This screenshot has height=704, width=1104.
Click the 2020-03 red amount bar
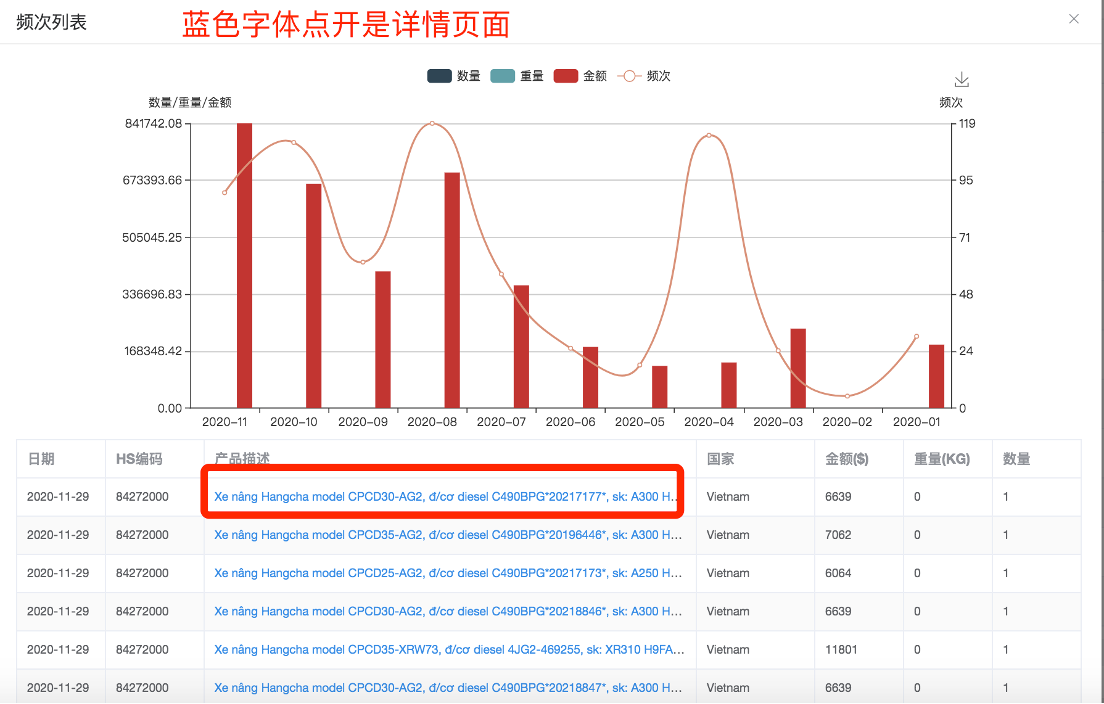tap(798, 368)
